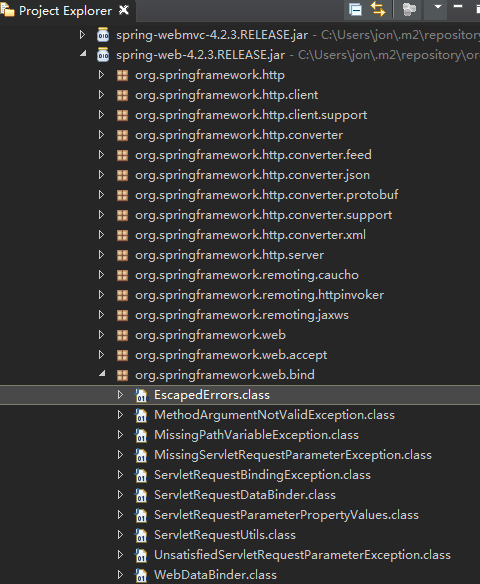
Task: Open the folder filter icon in toolbar
Action: pyautogui.click(x=409, y=9)
